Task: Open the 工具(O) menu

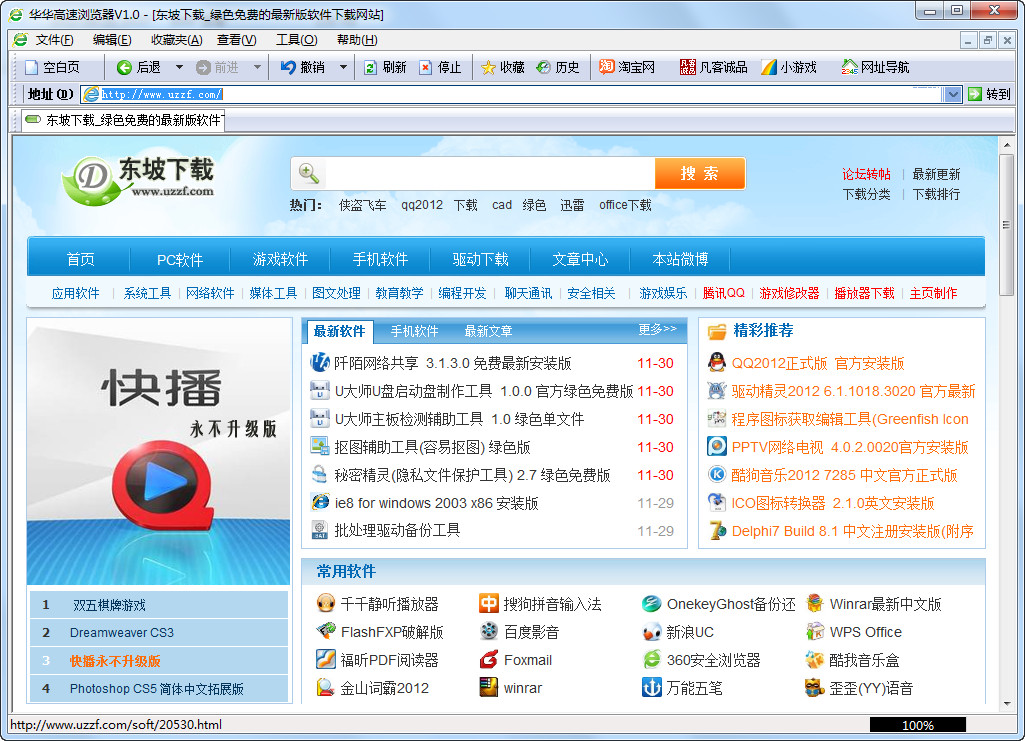Action: click(x=296, y=41)
